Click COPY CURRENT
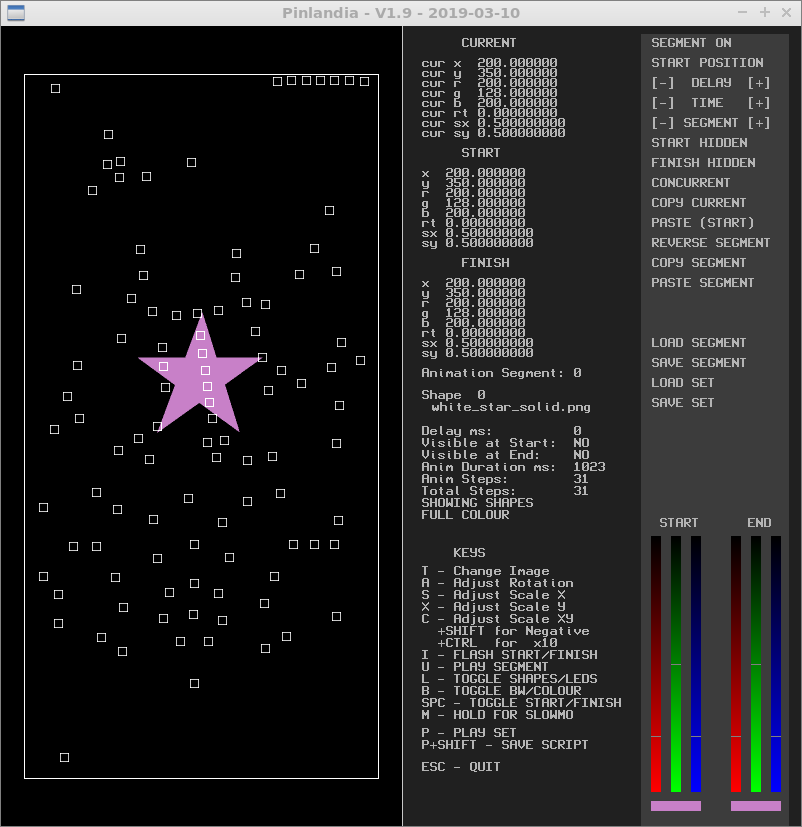Screen dimensions: 802x827 click(x=699, y=203)
